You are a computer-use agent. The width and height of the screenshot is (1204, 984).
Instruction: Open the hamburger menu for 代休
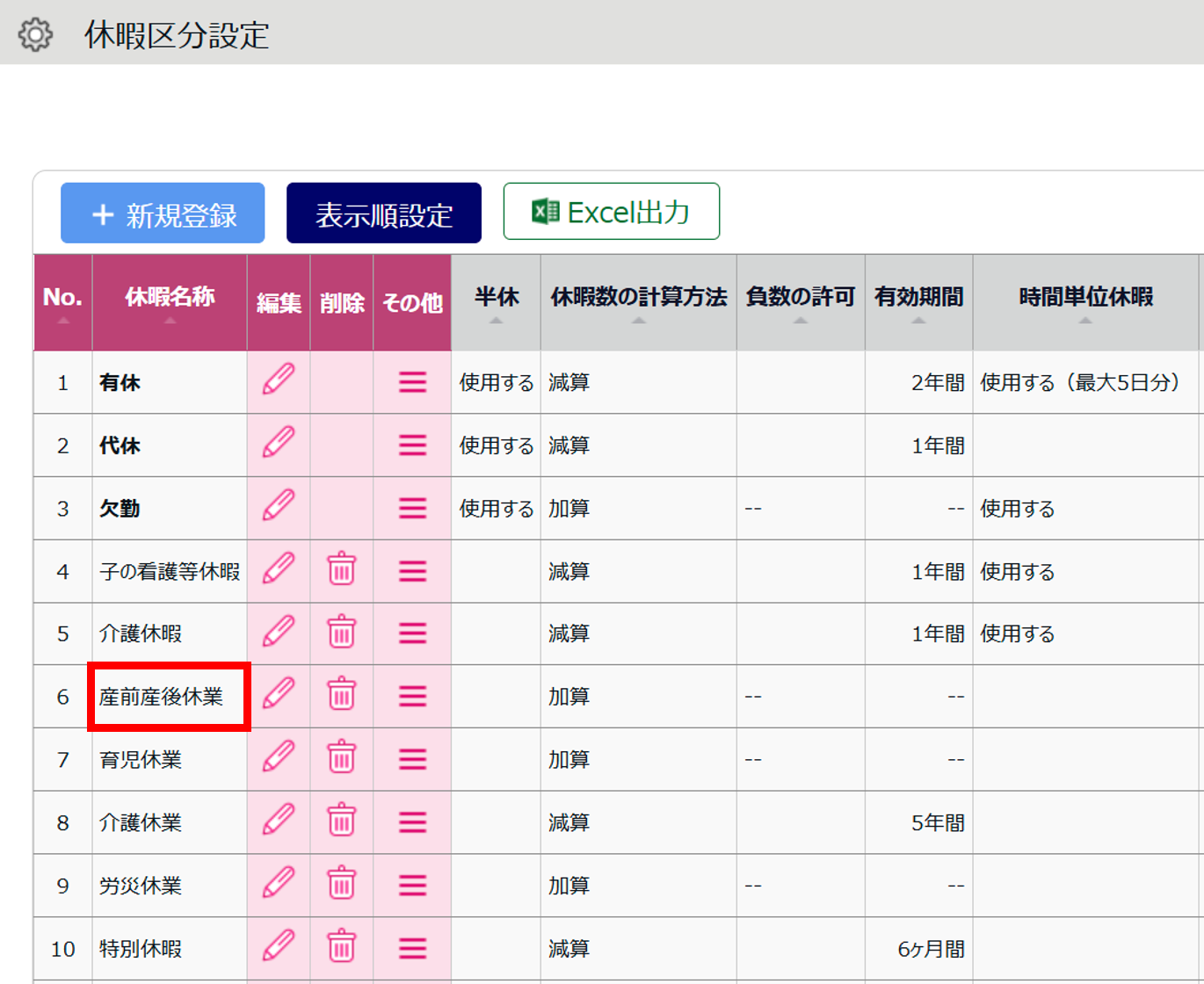(412, 445)
